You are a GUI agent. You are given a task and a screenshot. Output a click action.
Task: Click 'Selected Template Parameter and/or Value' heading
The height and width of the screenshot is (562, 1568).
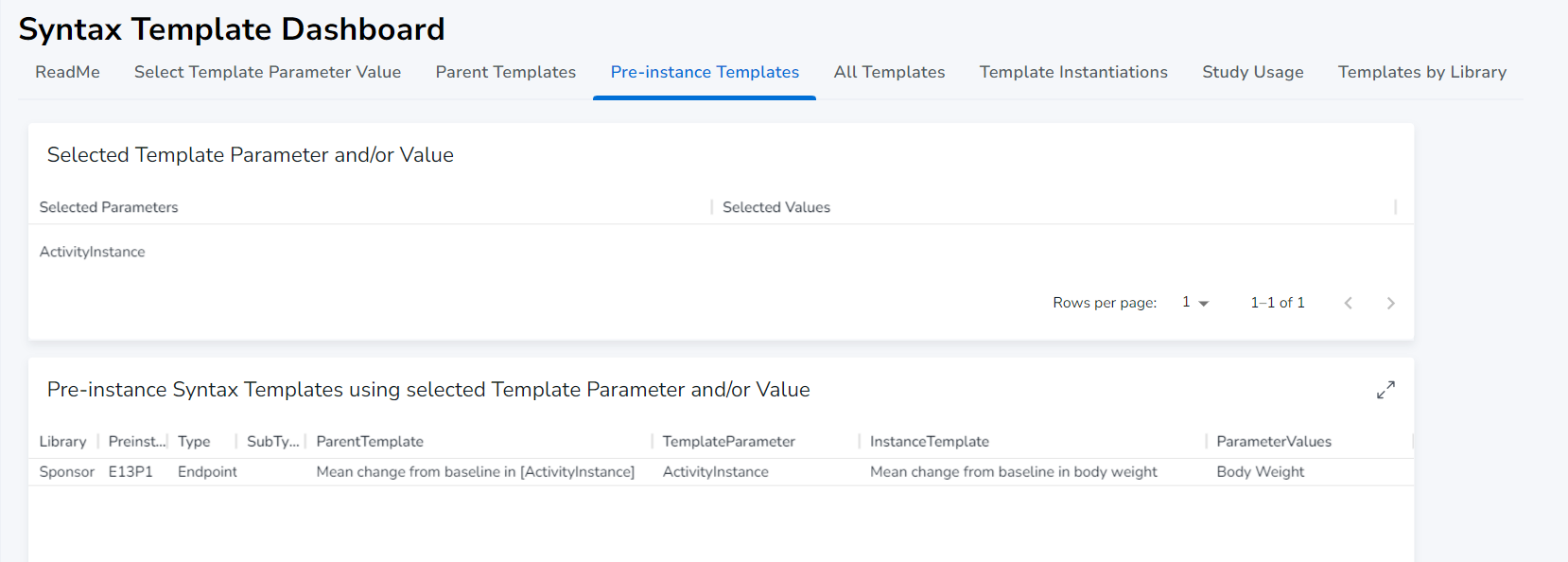click(x=251, y=155)
